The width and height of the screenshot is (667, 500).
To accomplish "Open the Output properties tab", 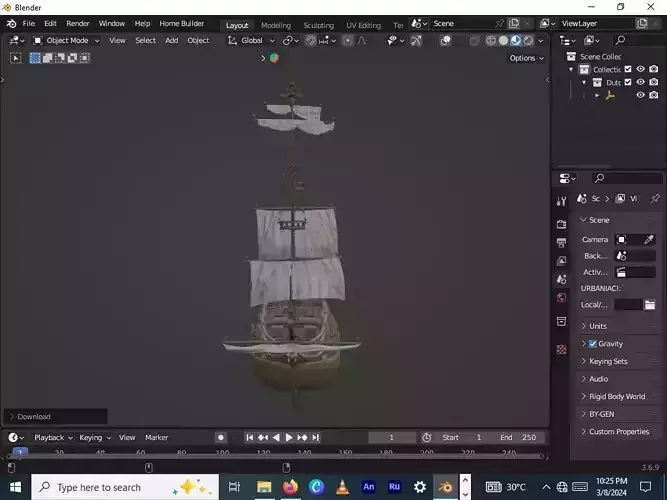I will 562,243.
